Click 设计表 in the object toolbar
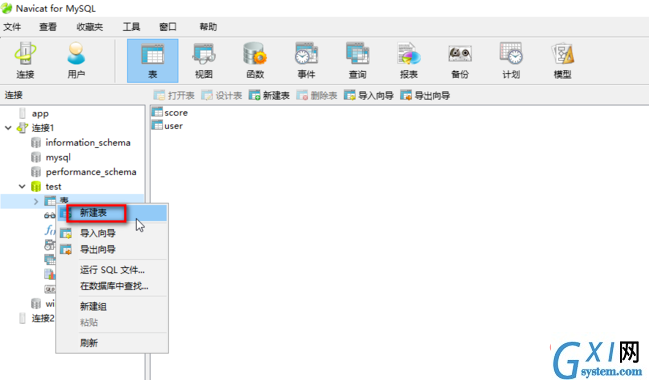649x380 pixels. (x=221, y=96)
